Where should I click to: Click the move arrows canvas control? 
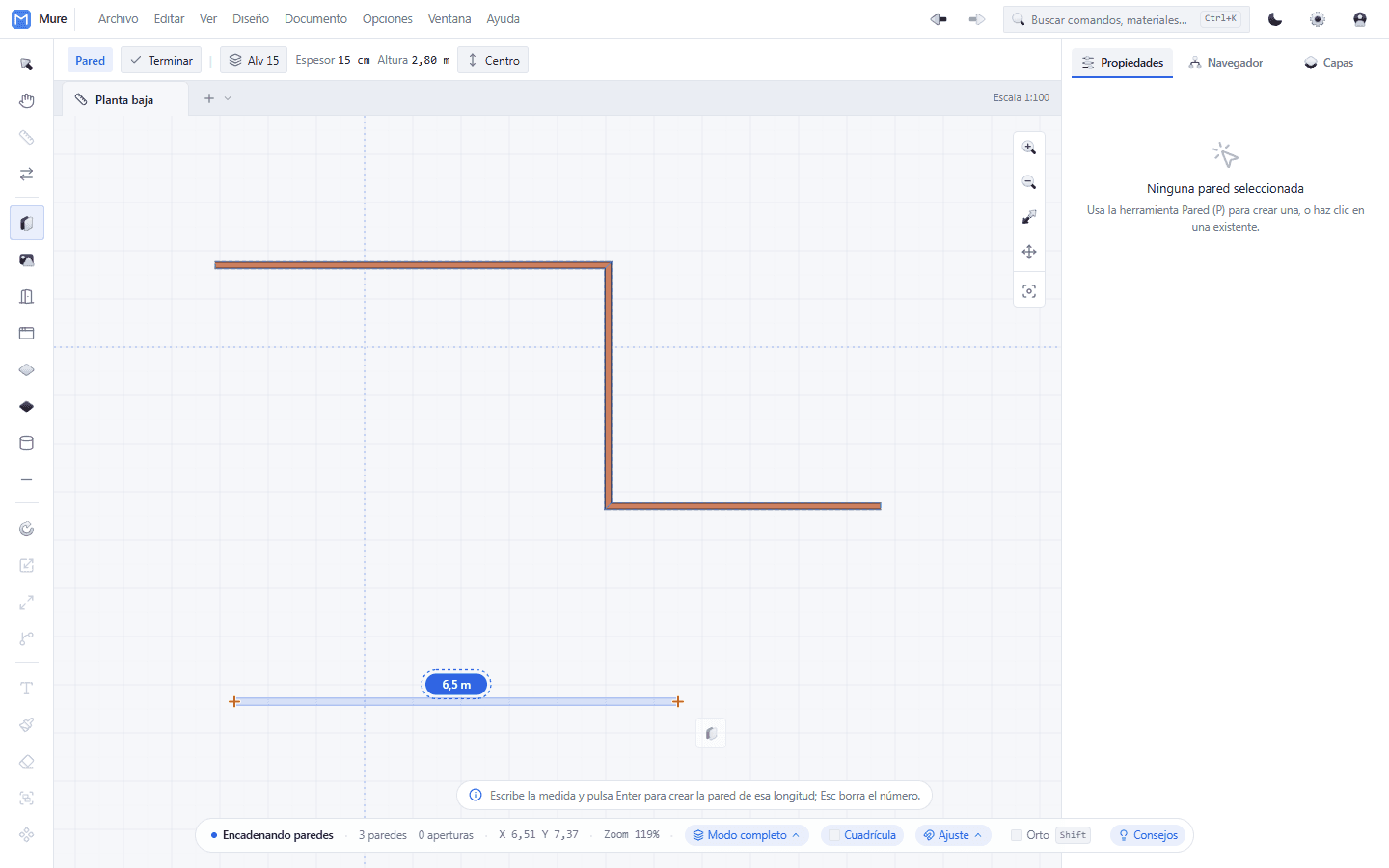[1029, 252]
